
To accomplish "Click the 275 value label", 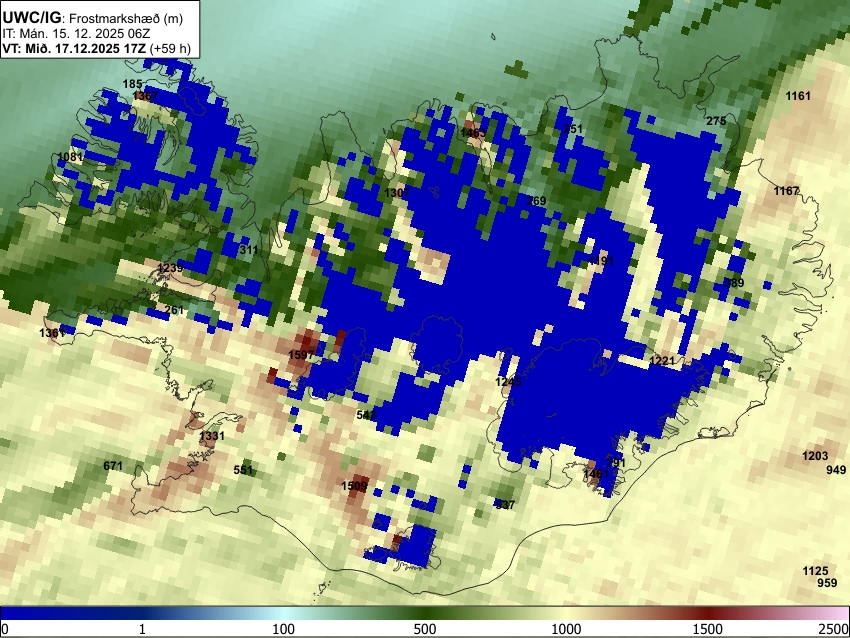I will (x=716, y=121).
